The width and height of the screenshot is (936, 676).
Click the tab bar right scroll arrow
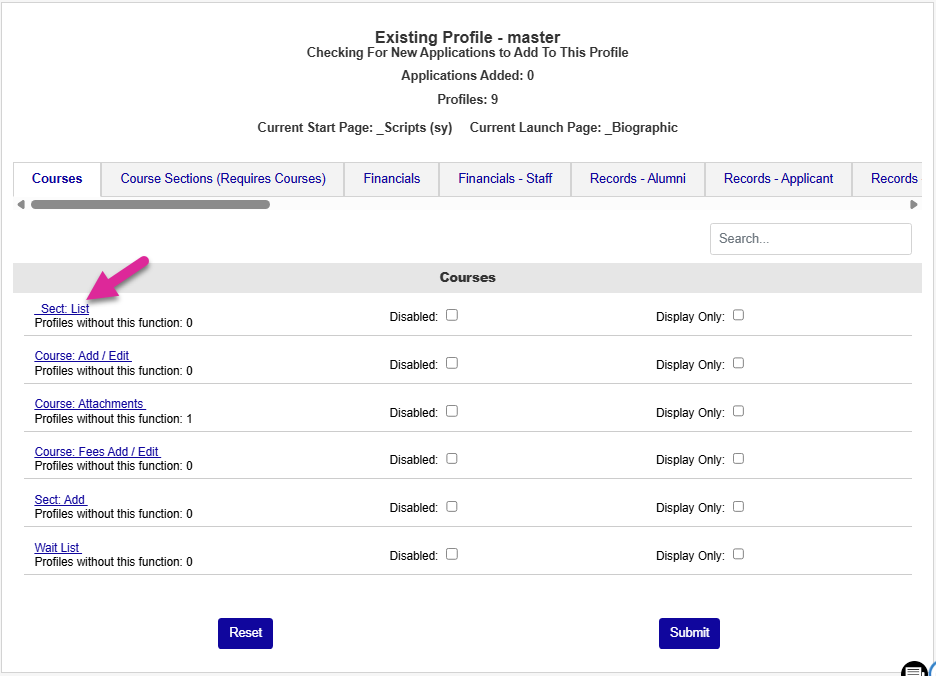(913, 205)
